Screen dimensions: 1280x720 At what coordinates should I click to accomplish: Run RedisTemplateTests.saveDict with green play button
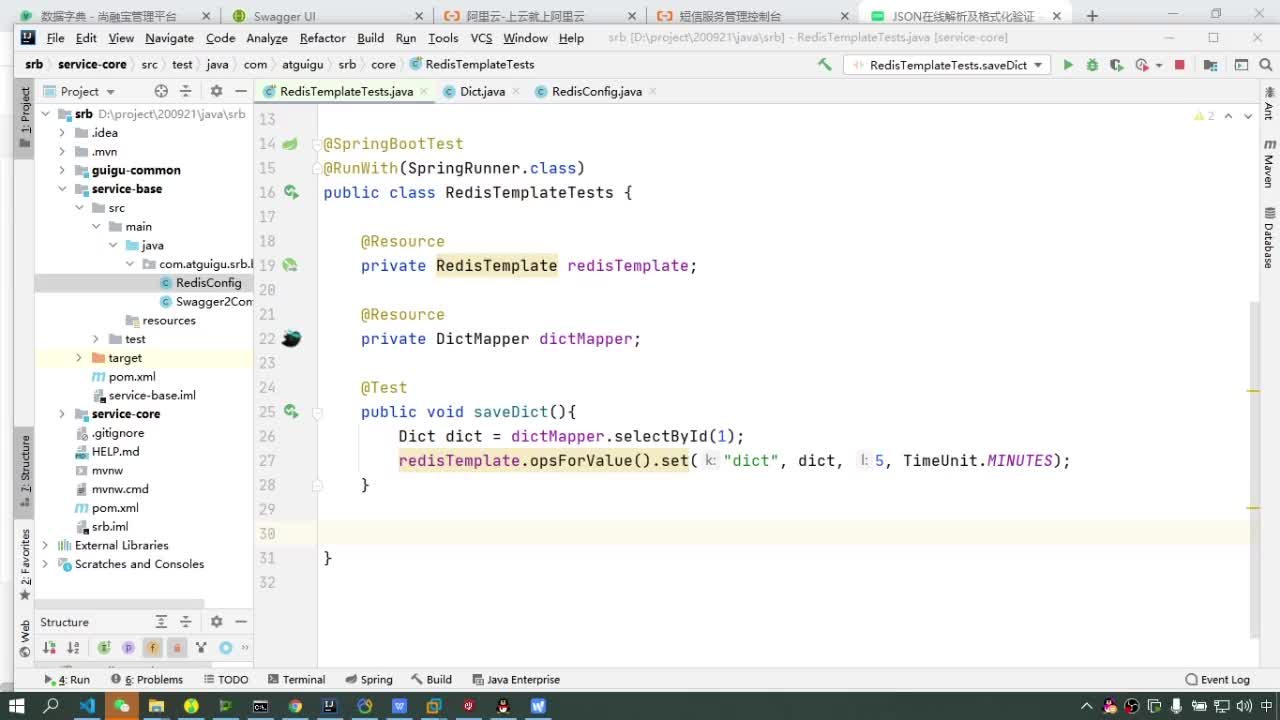1068,64
